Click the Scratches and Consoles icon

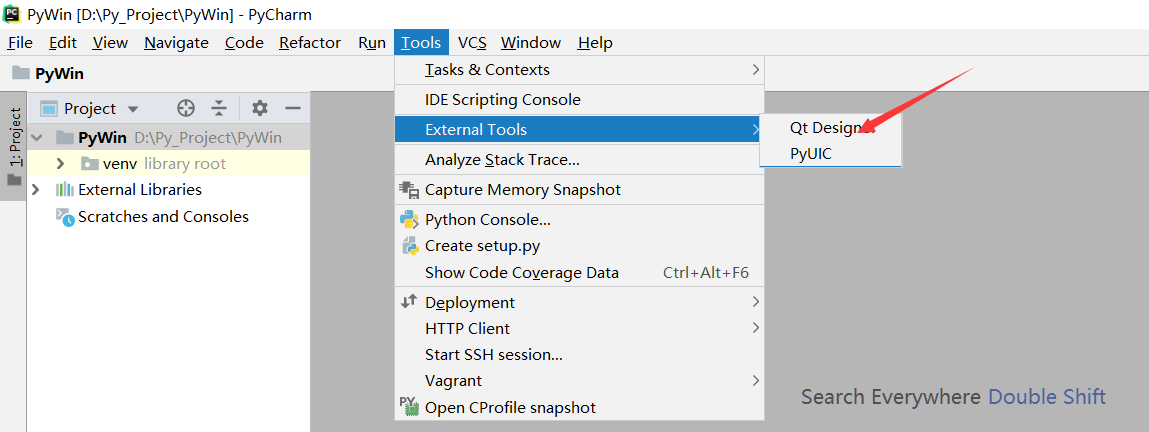pos(65,217)
